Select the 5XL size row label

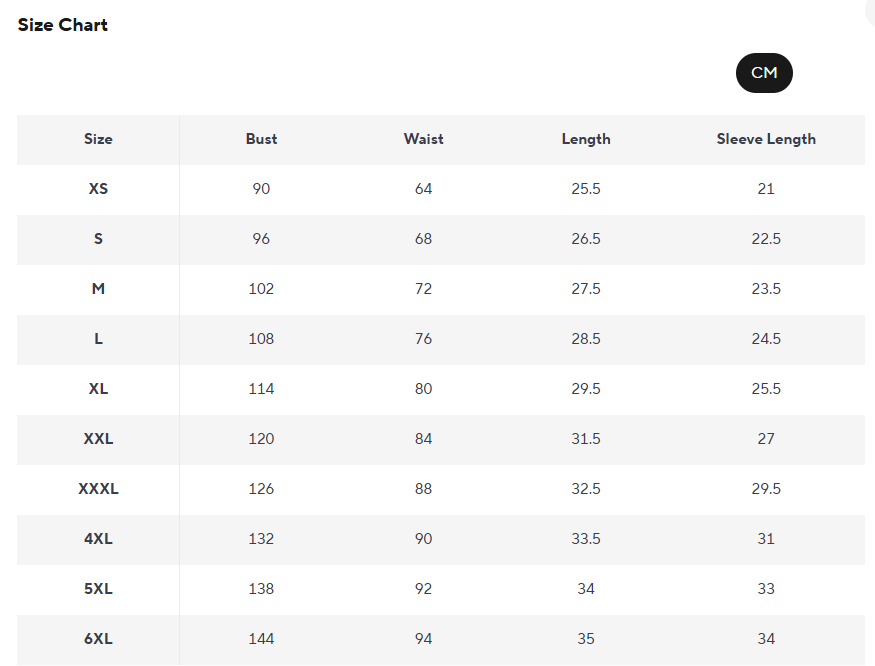pyautogui.click(x=98, y=589)
